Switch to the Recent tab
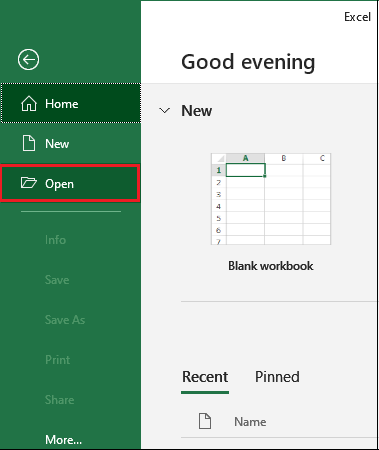 205,377
